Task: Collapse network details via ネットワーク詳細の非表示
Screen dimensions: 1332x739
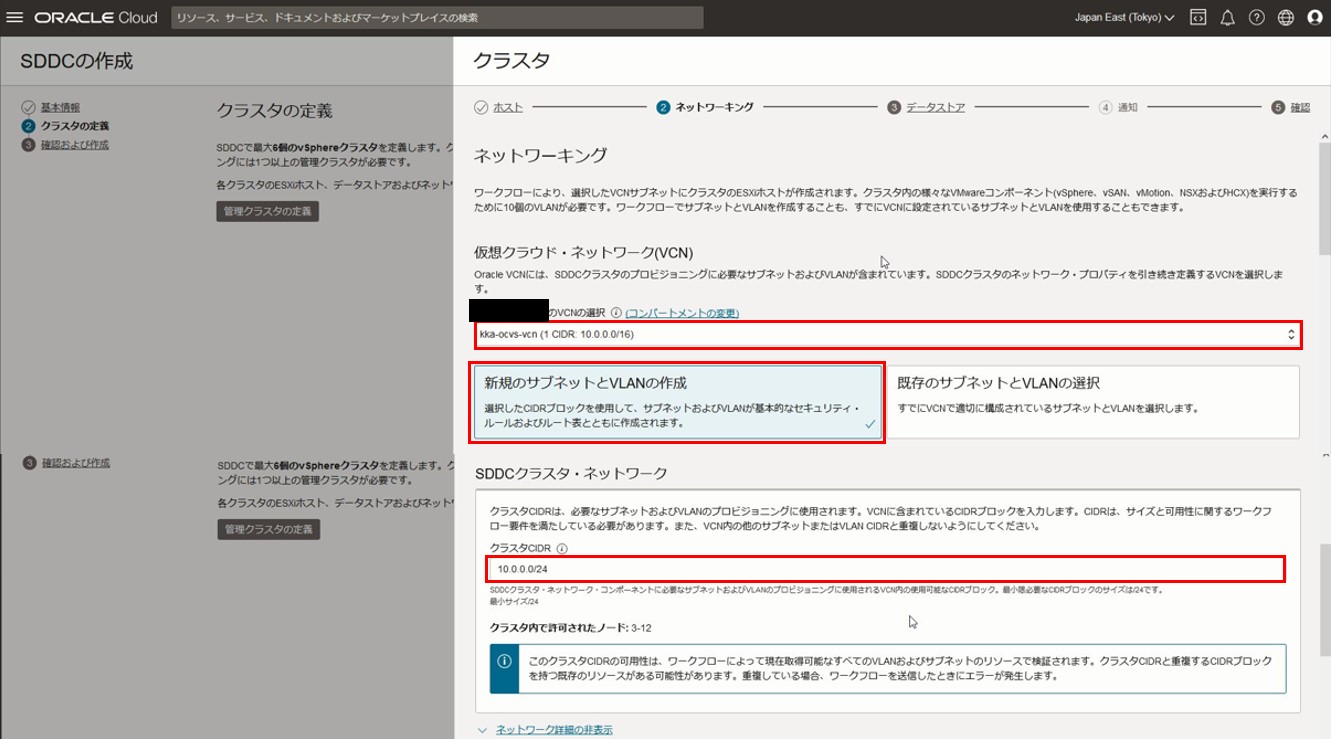Action: pos(554,730)
